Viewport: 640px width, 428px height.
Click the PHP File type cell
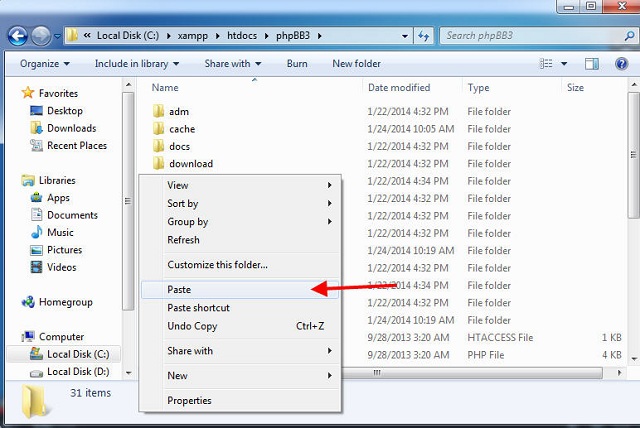coord(486,355)
